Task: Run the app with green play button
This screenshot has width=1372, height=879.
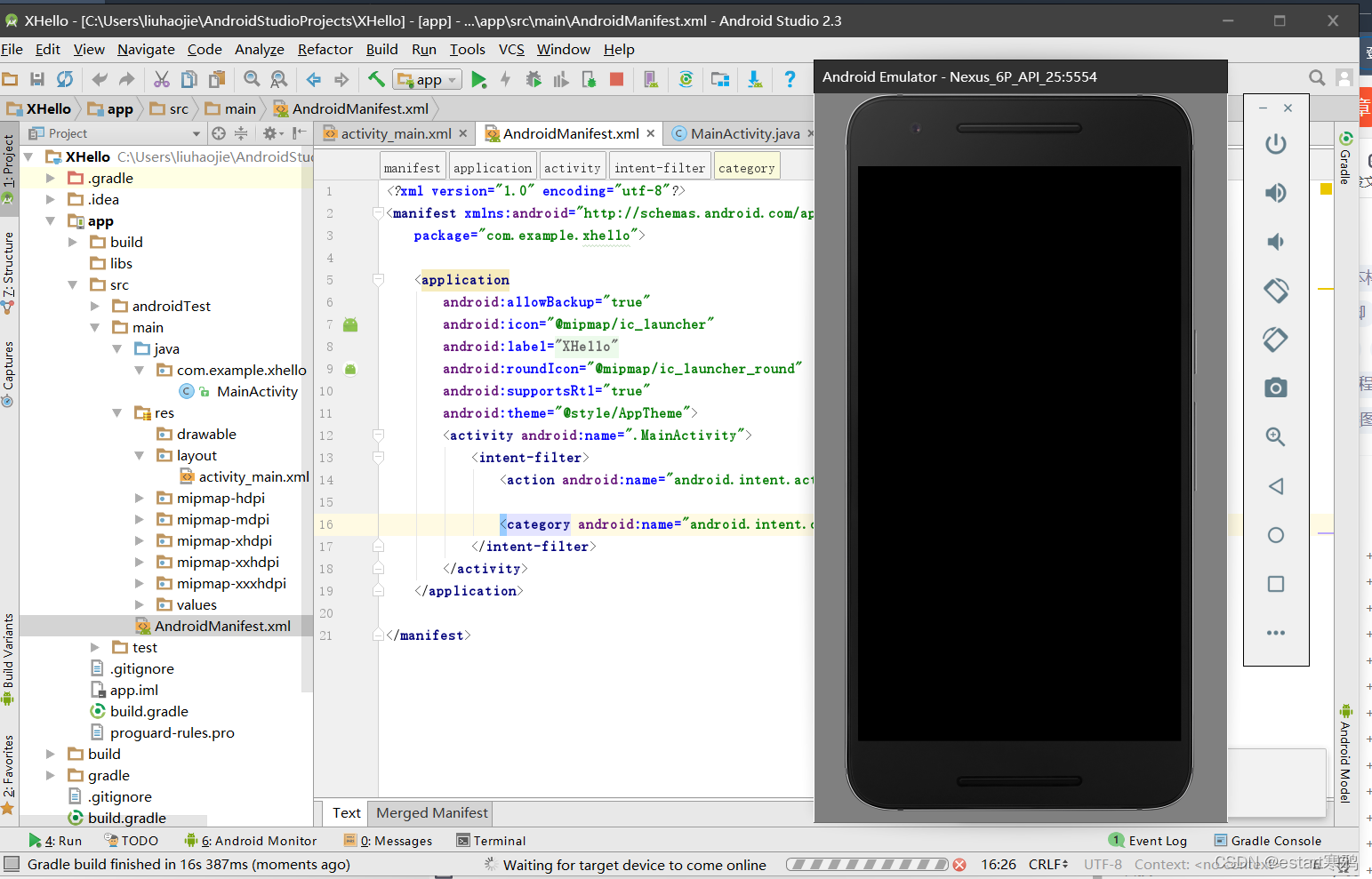Action: [x=479, y=80]
